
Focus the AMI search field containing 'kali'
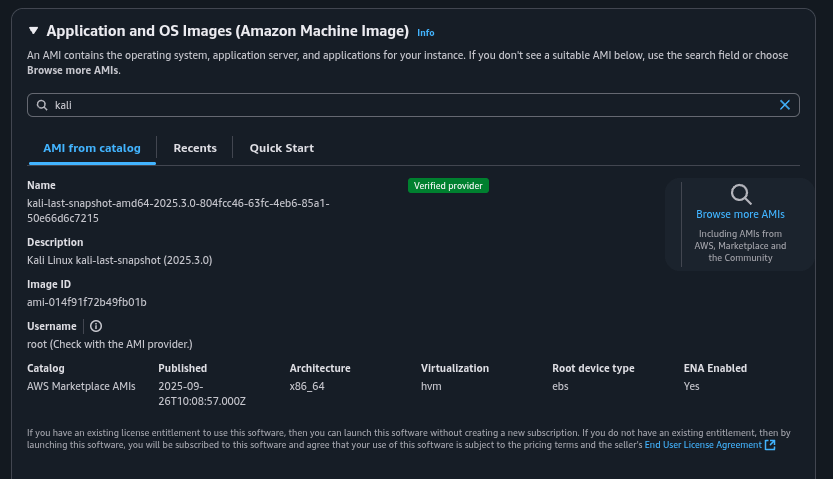pos(400,105)
